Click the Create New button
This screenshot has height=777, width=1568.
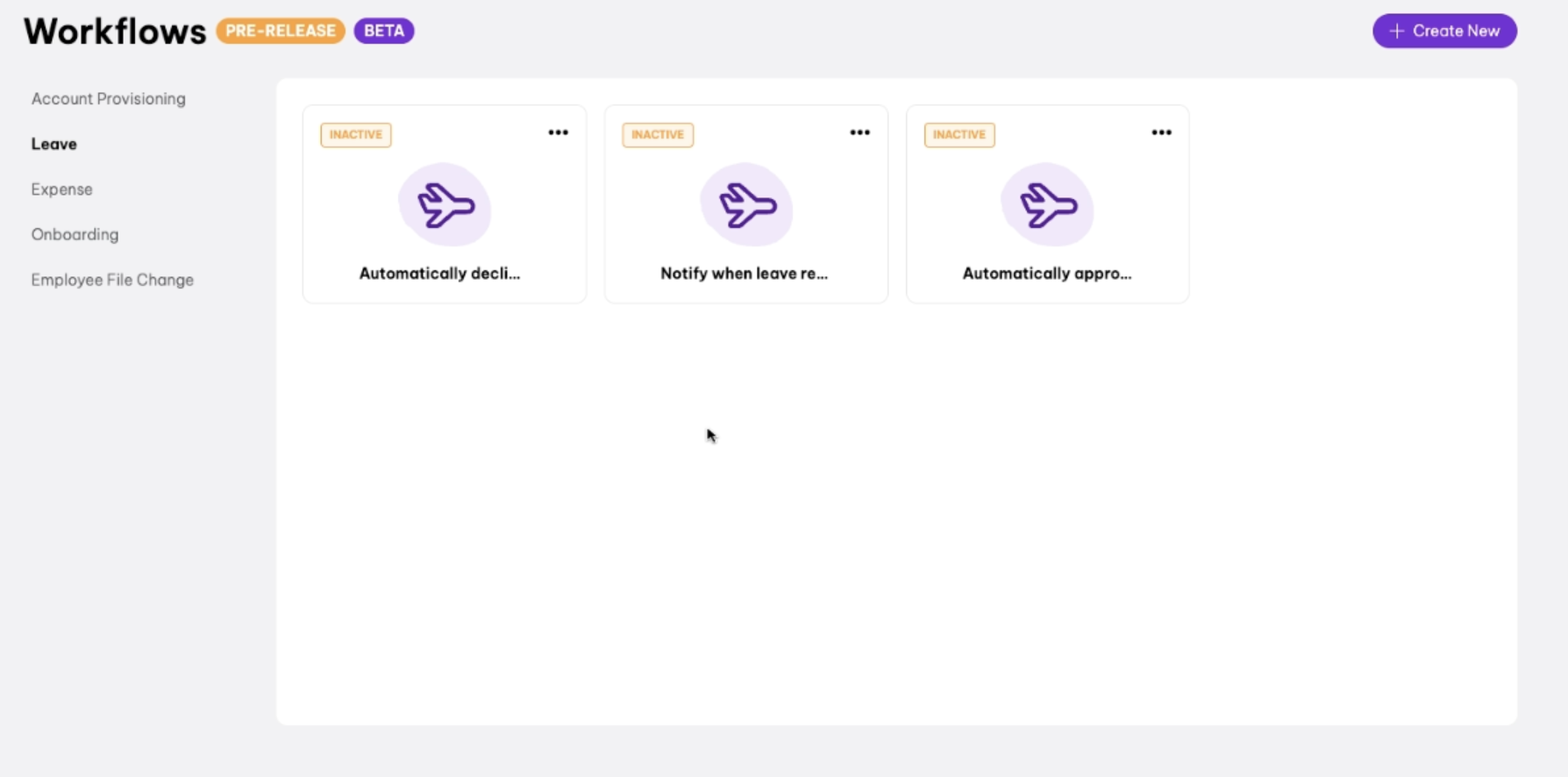[1444, 31]
